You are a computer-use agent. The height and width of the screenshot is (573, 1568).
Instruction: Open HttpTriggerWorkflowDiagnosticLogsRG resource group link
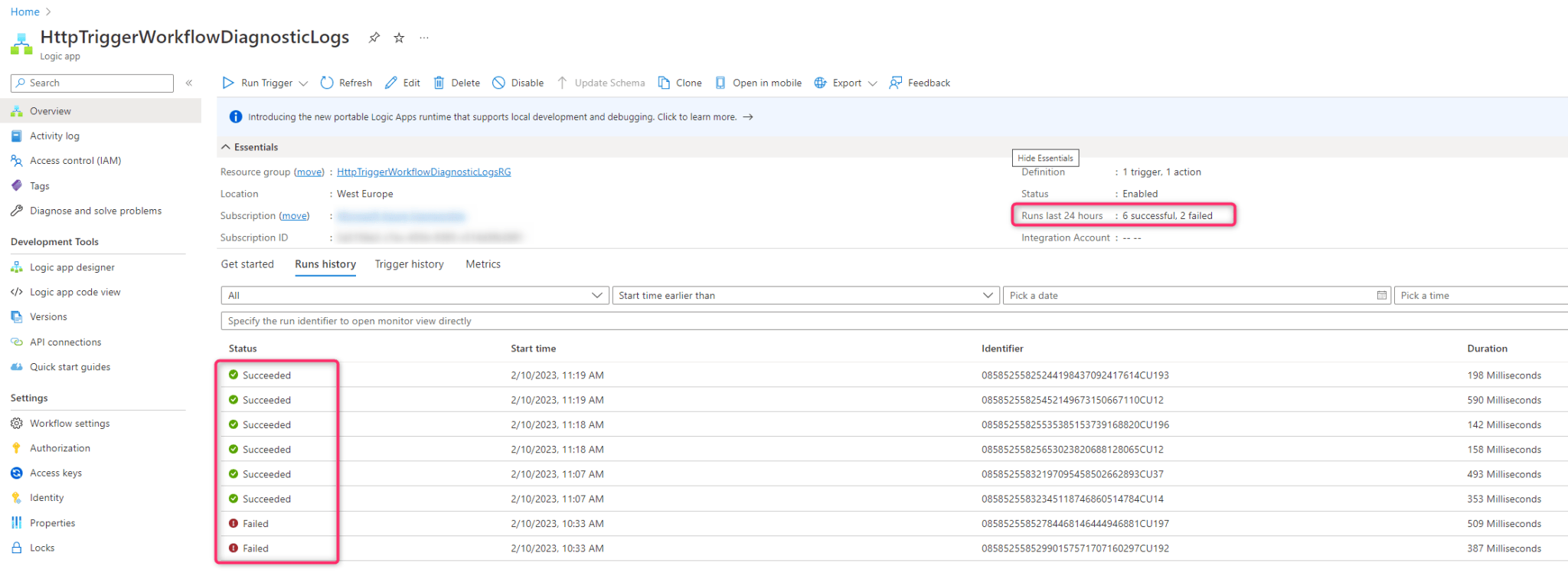click(x=424, y=172)
